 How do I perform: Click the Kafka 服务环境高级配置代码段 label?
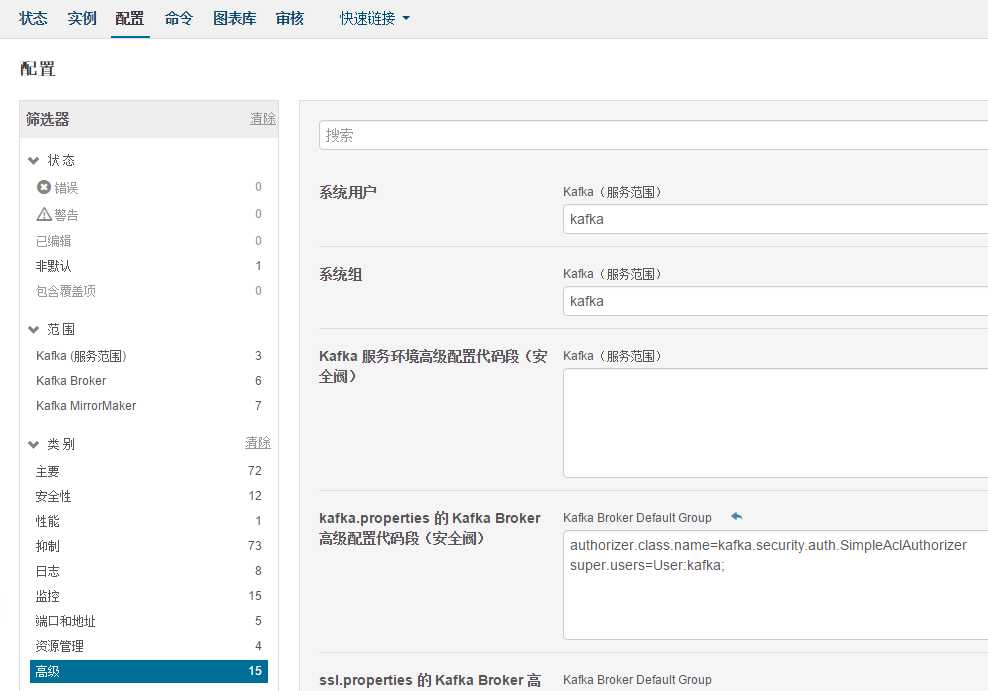(433, 366)
